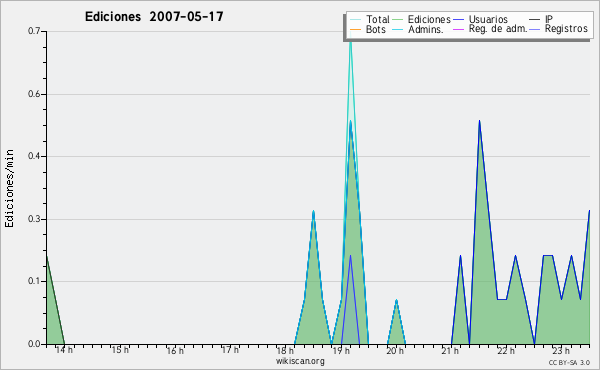Click the '18 h' x-axis label
The height and width of the screenshot is (370, 600).
point(285,350)
